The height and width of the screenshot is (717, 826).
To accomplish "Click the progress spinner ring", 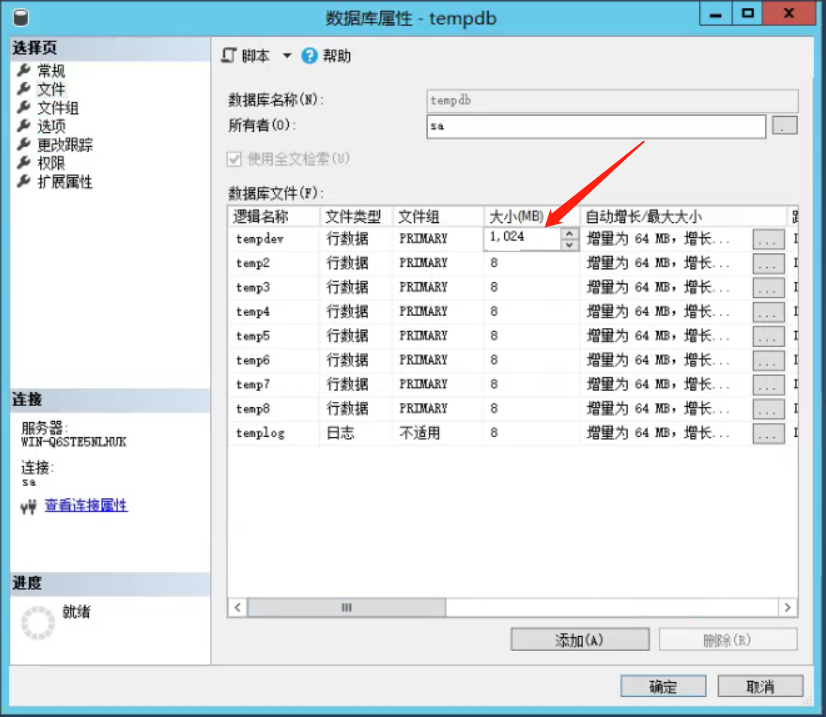I will pos(38,623).
